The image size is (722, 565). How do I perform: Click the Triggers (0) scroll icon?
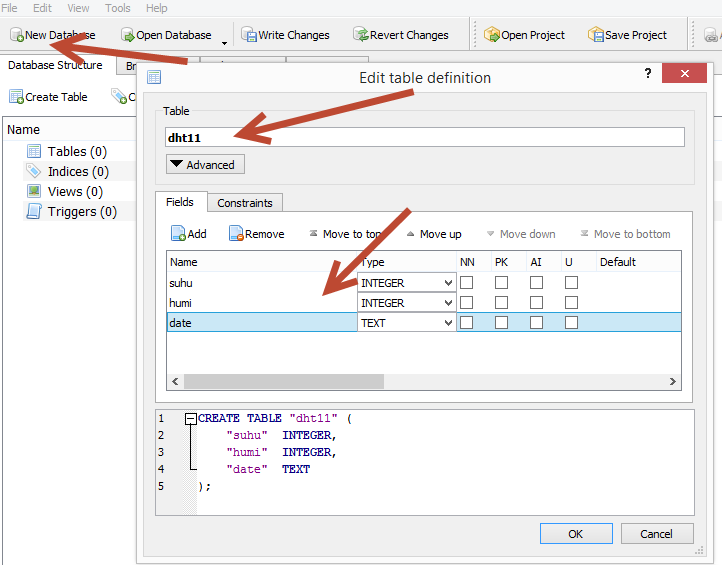point(34,211)
